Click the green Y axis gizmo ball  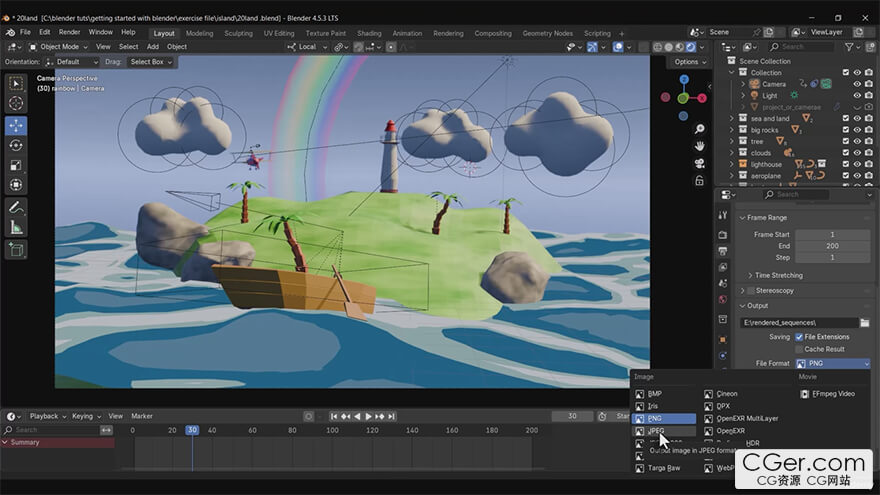coord(683,98)
